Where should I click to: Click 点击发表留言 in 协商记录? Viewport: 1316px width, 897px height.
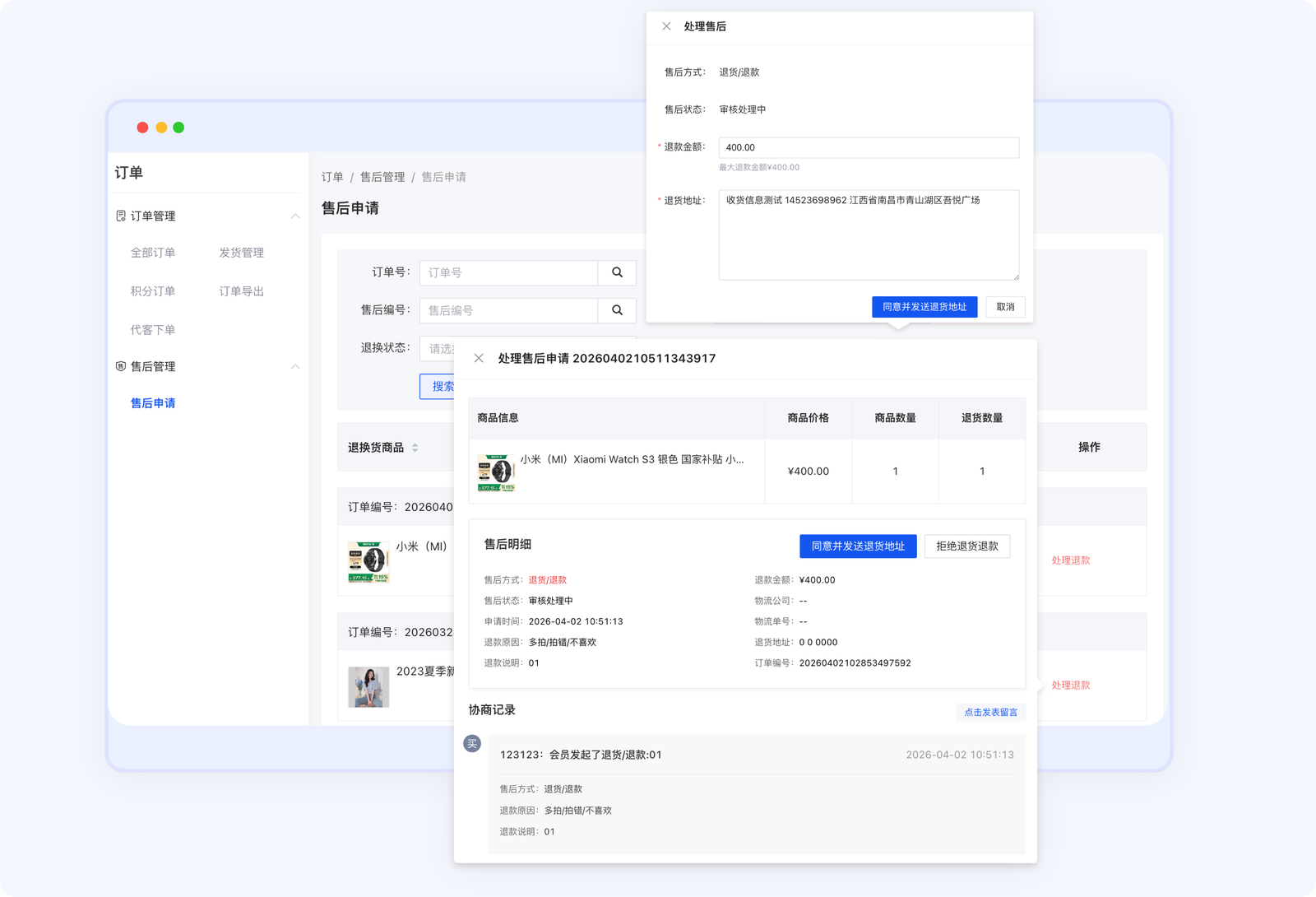point(991,712)
